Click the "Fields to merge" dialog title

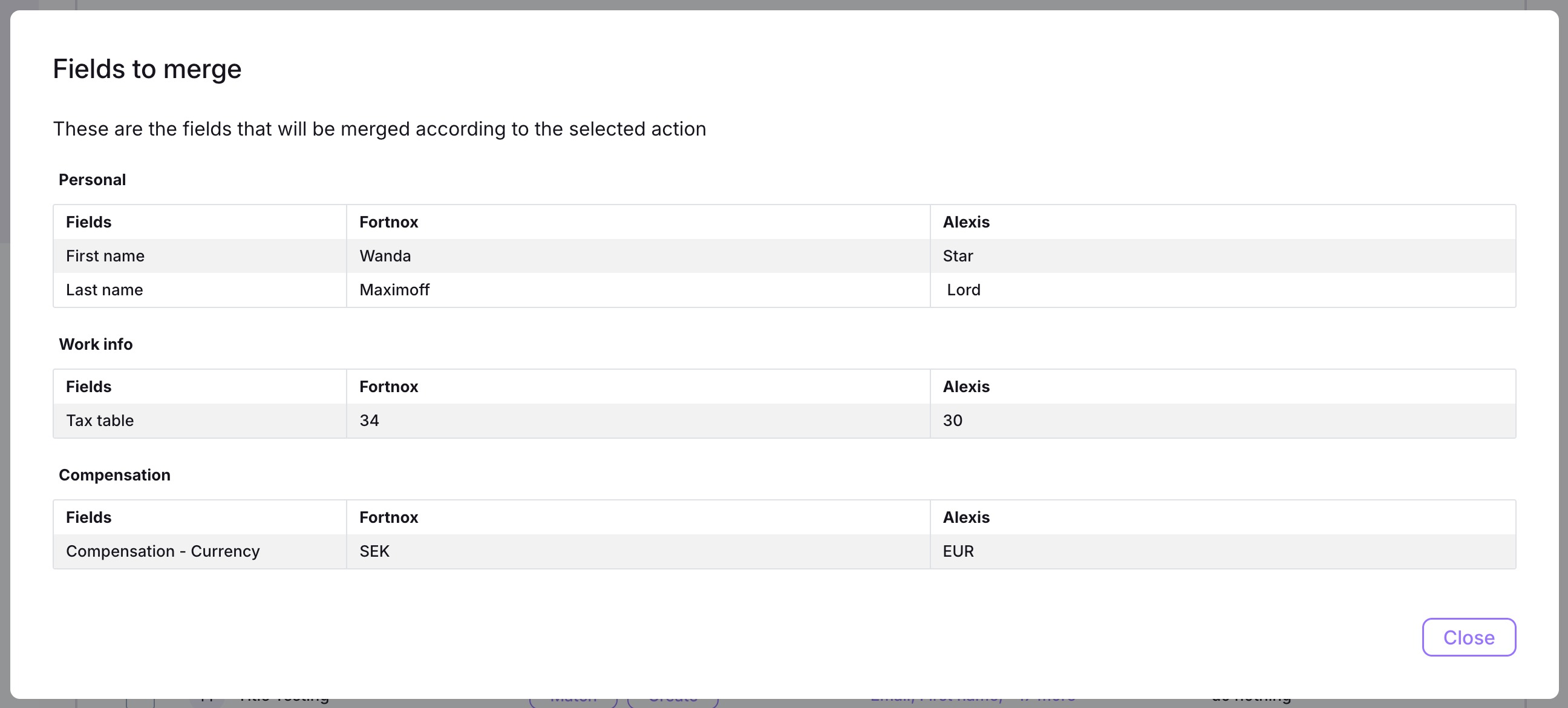(x=148, y=69)
